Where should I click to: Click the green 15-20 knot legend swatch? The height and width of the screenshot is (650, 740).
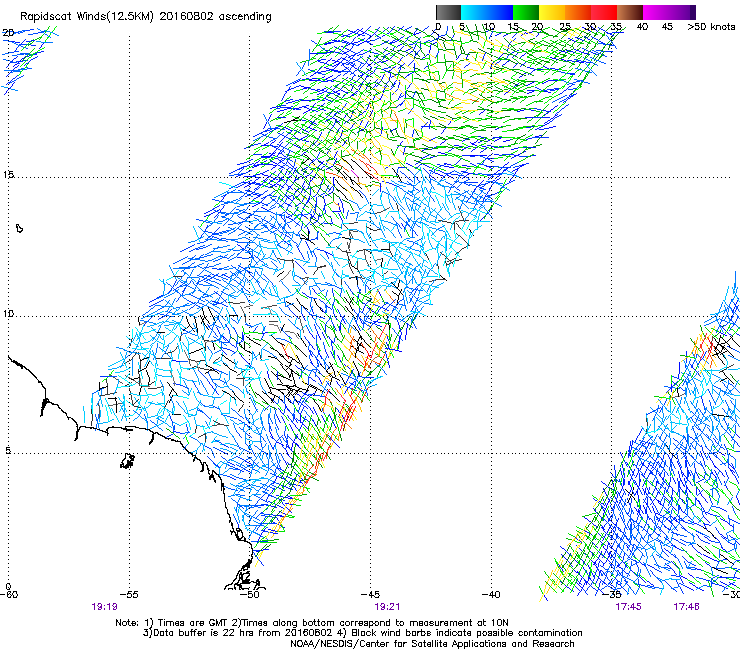526,12
